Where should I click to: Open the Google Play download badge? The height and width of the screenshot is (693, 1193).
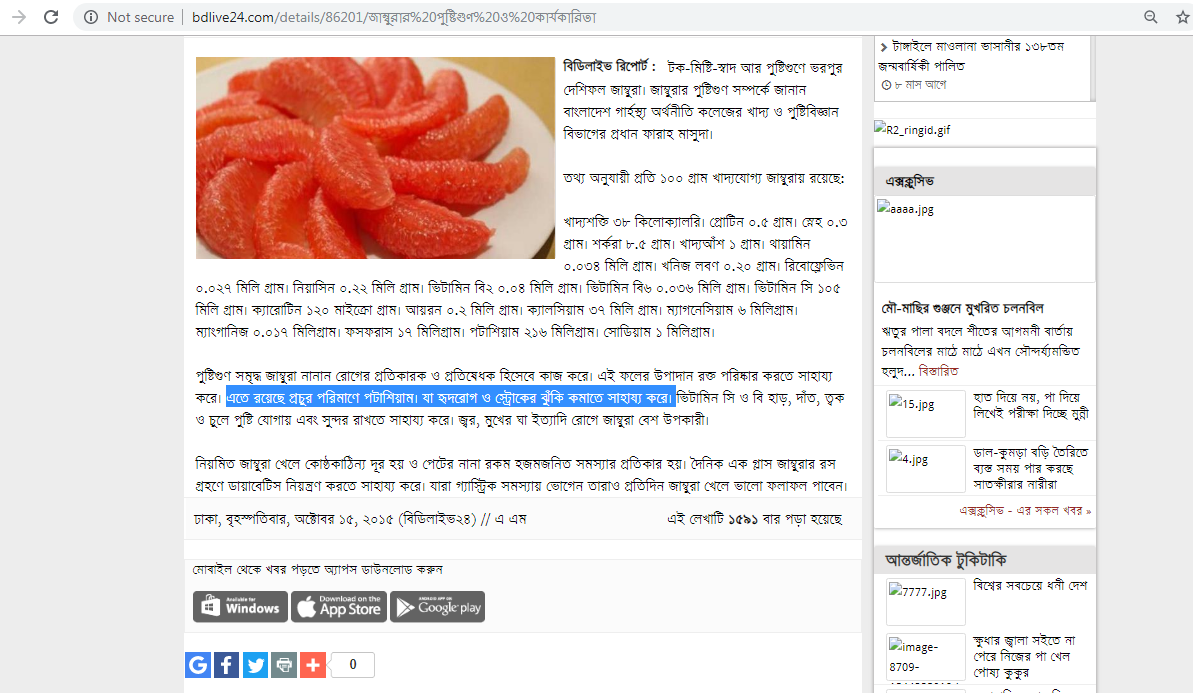[x=437, y=606]
